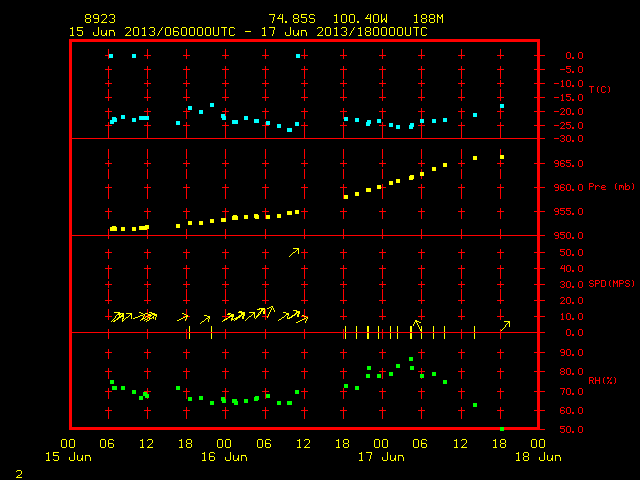Click the 188M elevation text
The width and height of the screenshot is (640, 480).
pyautogui.click(x=428, y=19)
